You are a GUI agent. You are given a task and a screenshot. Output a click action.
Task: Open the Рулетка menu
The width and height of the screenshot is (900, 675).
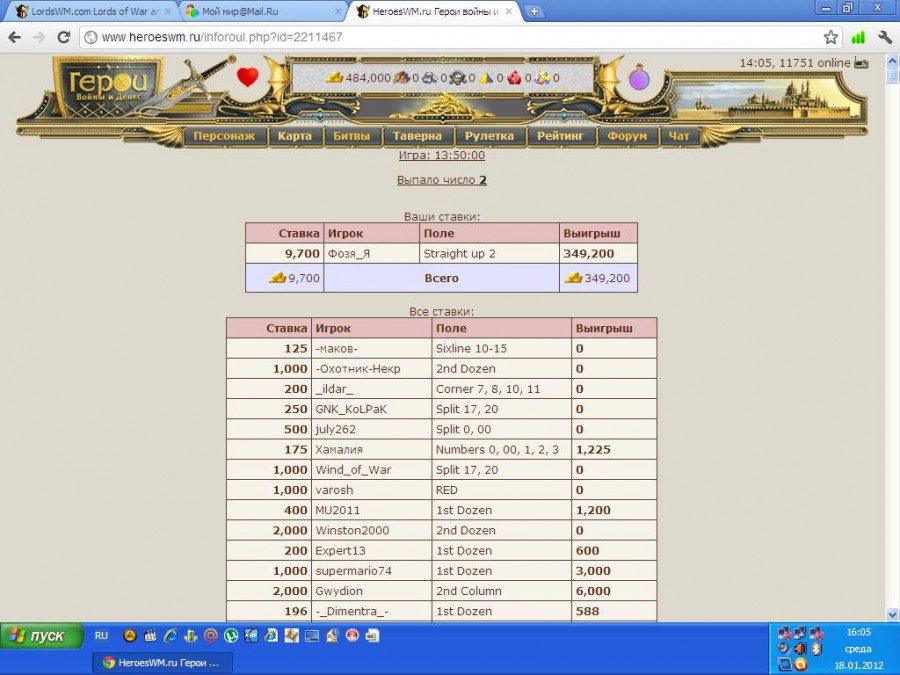pyautogui.click(x=489, y=136)
